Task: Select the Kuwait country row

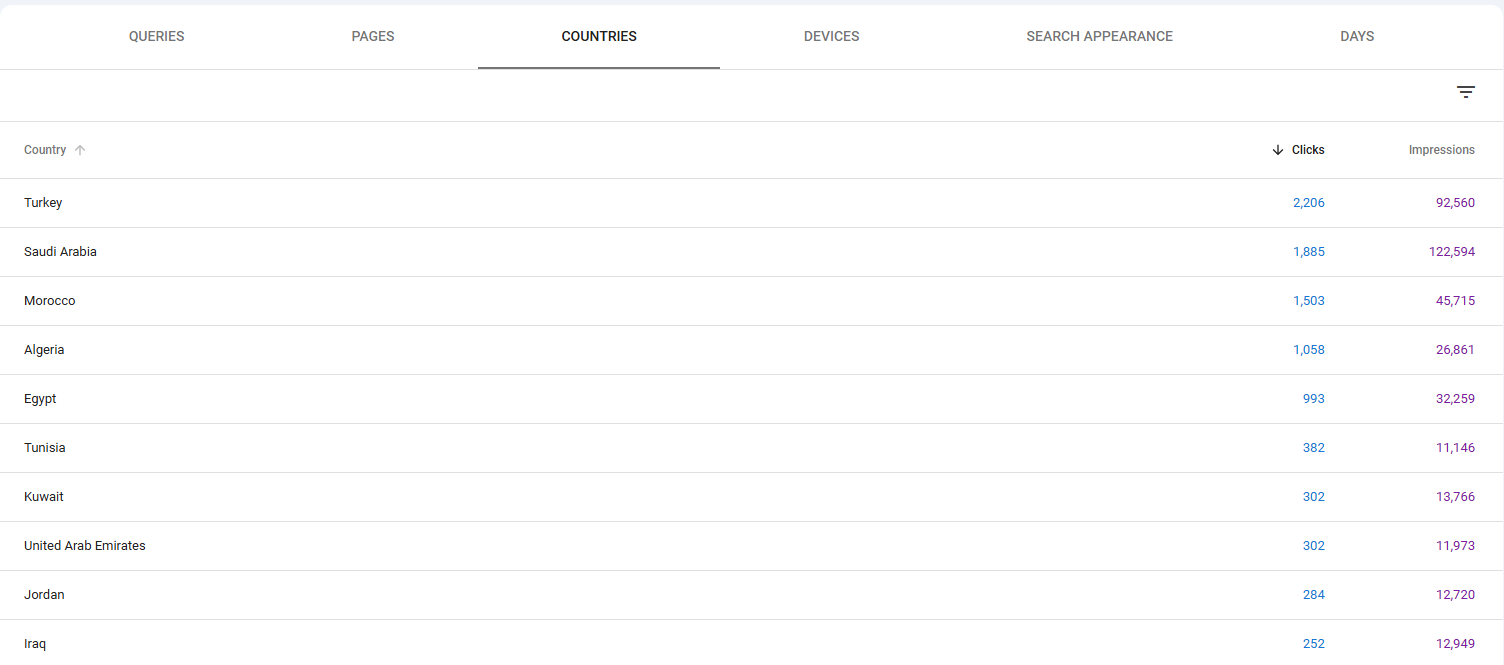Action: [x=752, y=497]
